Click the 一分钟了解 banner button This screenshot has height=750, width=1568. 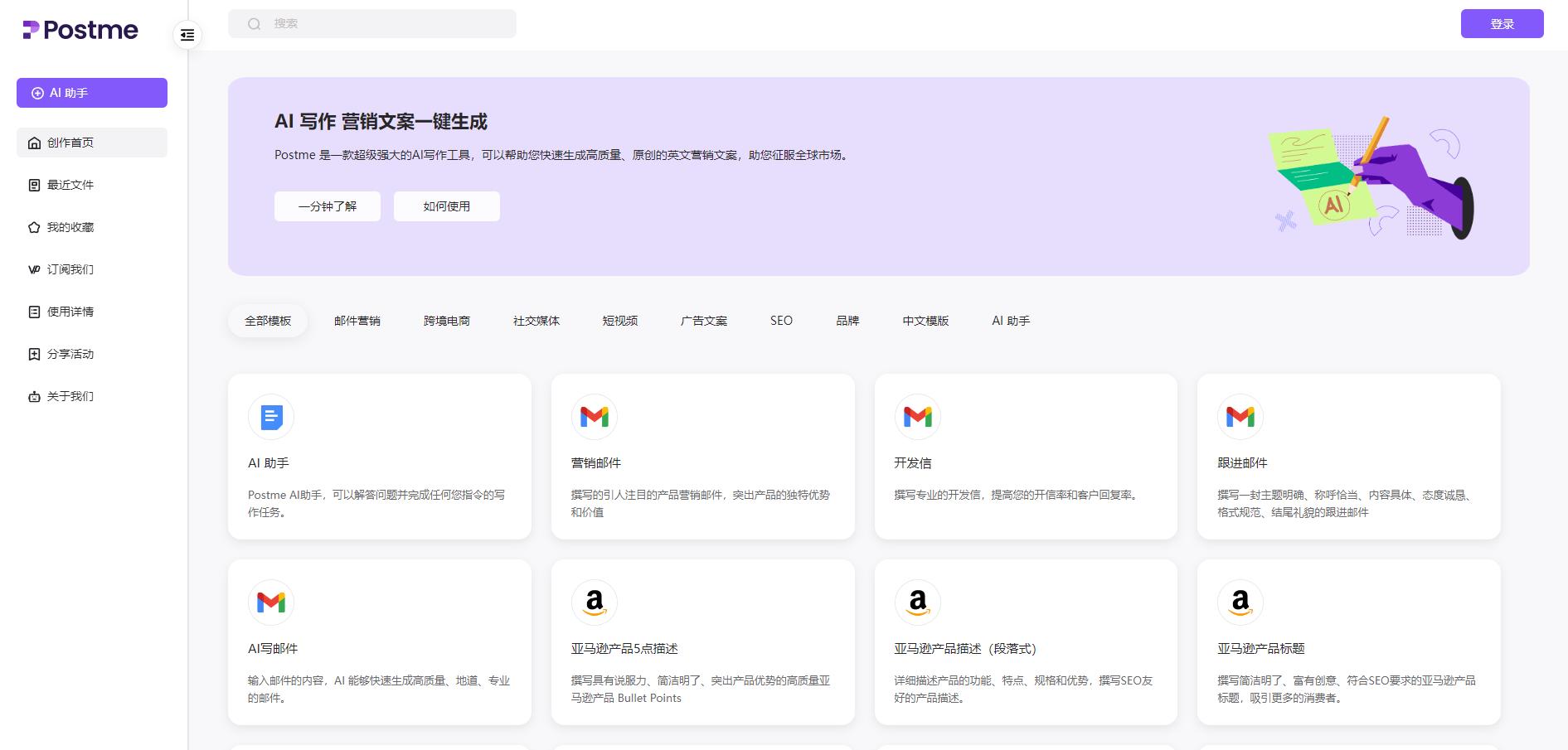coord(328,206)
